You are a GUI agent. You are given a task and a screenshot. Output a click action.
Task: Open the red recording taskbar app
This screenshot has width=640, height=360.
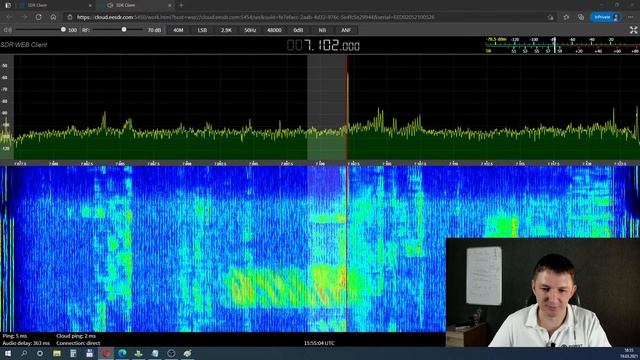coord(106,353)
